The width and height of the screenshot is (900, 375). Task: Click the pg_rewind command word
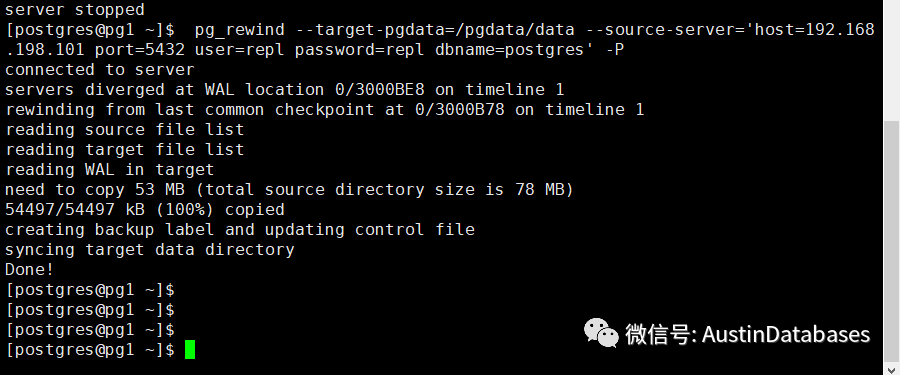240,30
